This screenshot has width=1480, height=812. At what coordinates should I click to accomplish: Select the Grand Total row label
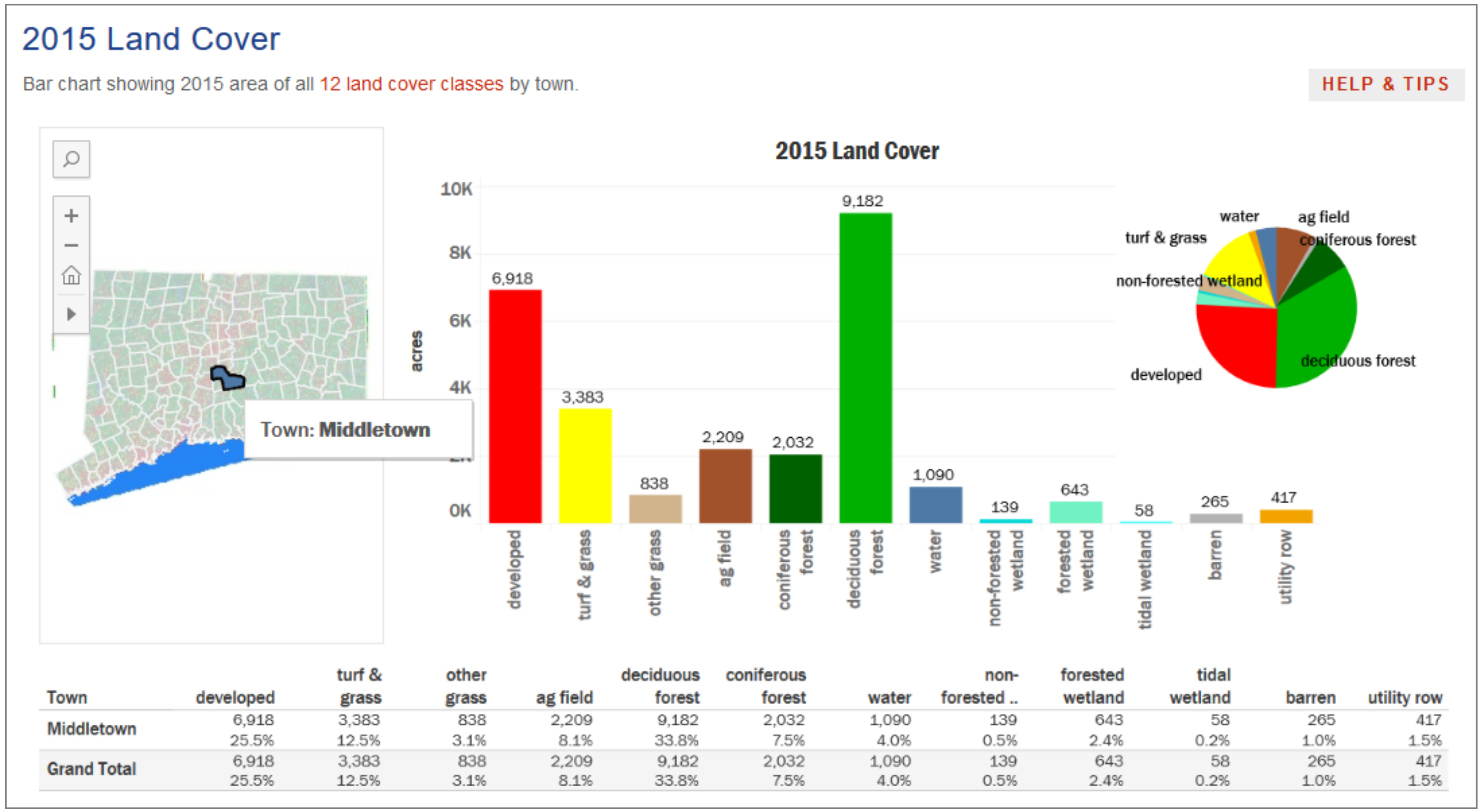point(92,768)
